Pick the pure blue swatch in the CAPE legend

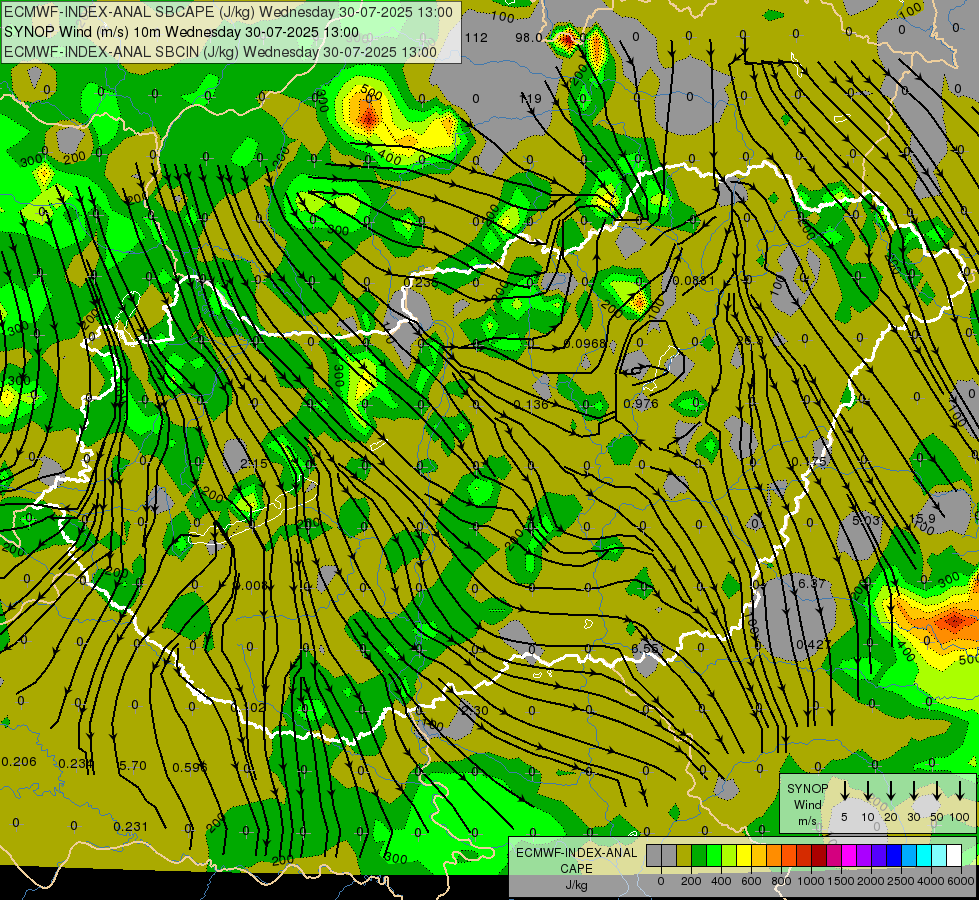(x=893, y=856)
